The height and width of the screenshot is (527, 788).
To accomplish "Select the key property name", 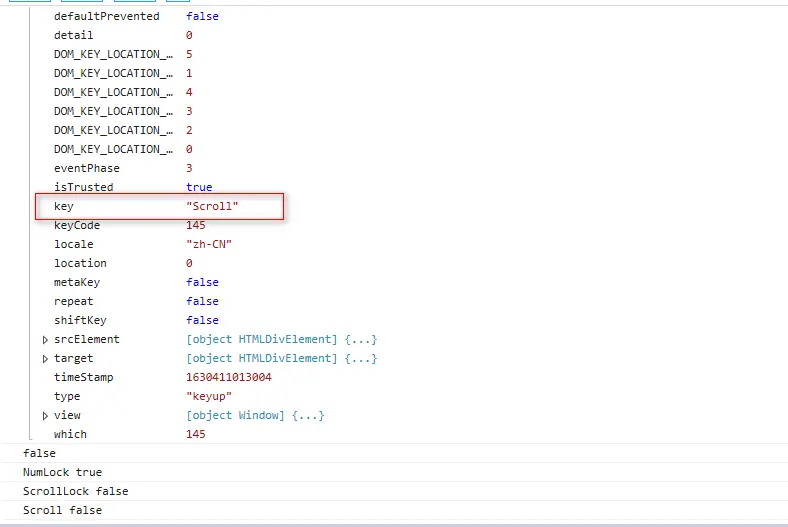I will point(64,206).
